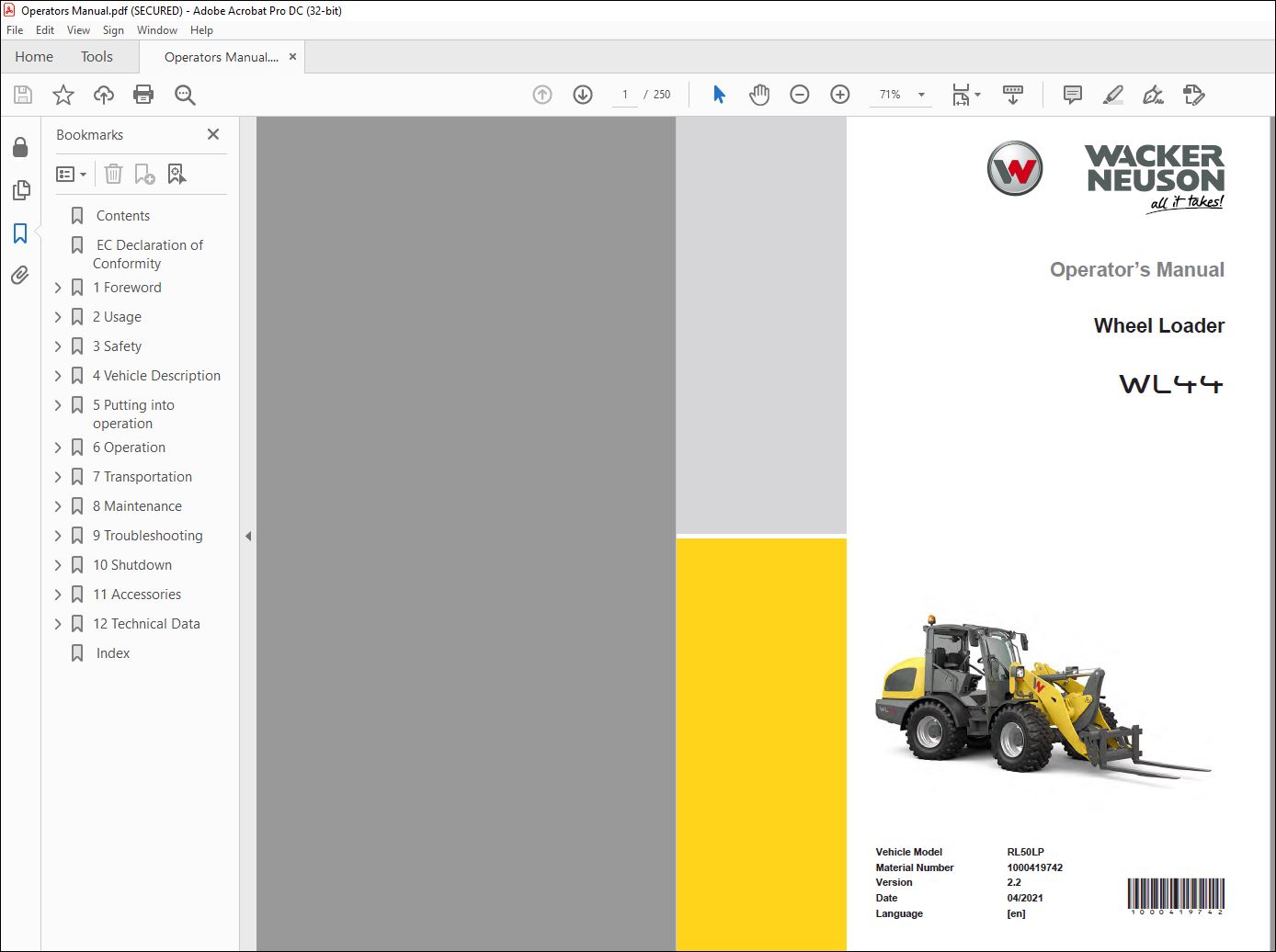Open the File menu
Screen dimensions: 1276x952
coord(15,30)
